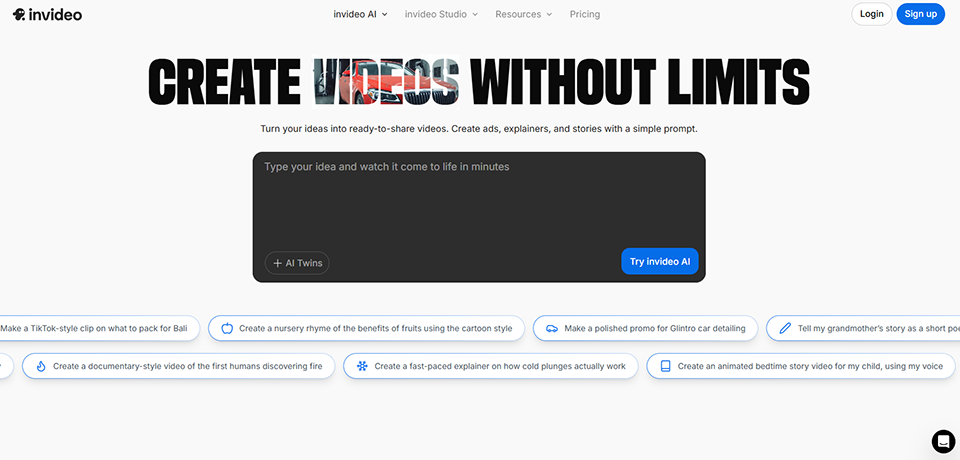Viewport: 960px width, 460px height.
Task: Open the Pricing page
Action: [x=585, y=14]
